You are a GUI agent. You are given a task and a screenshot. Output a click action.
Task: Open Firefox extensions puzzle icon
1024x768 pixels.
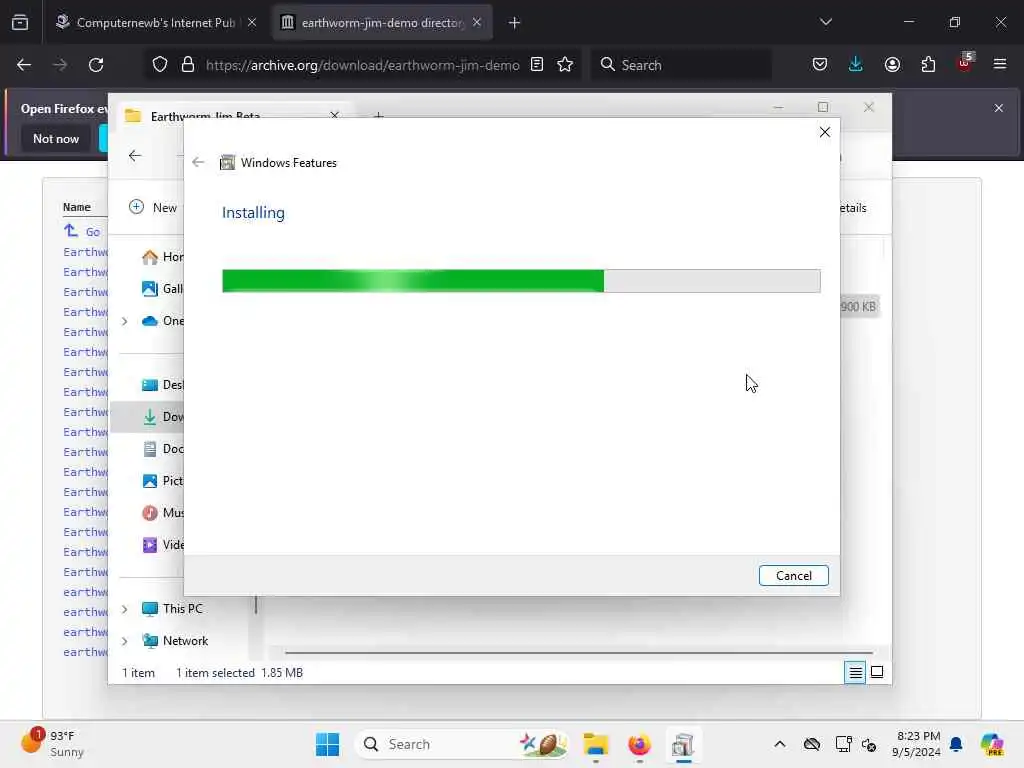pos(928,65)
